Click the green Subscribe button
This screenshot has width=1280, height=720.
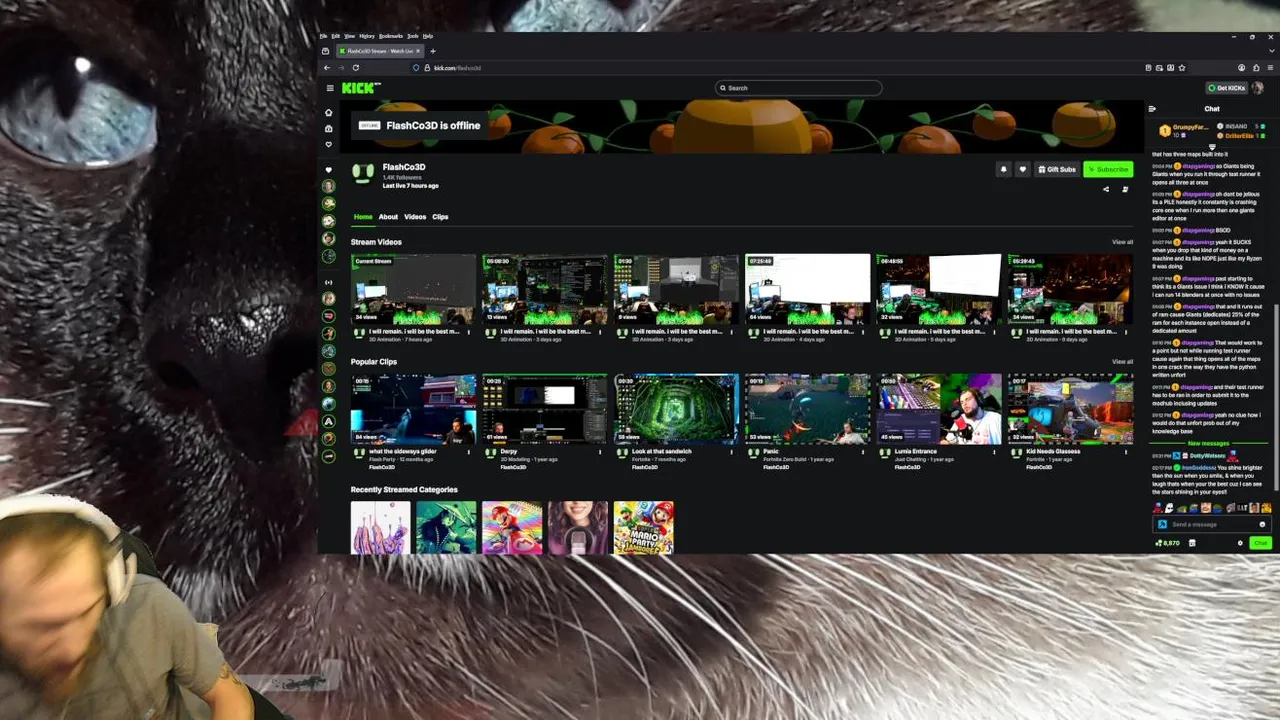(1108, 170)
